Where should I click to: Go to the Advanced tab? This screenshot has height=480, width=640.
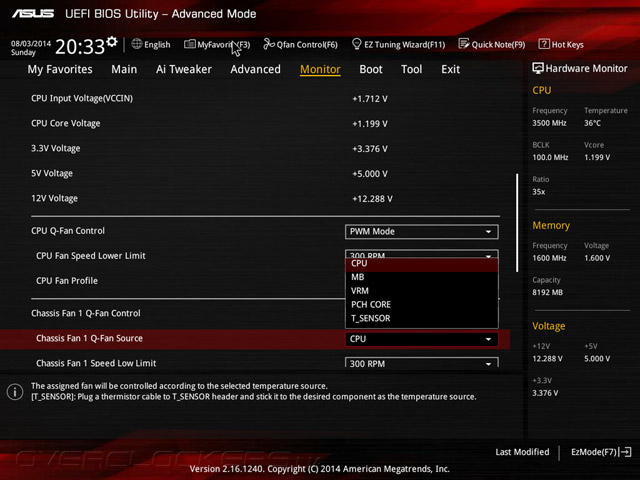pyautogui.click(x=256, y=69)
